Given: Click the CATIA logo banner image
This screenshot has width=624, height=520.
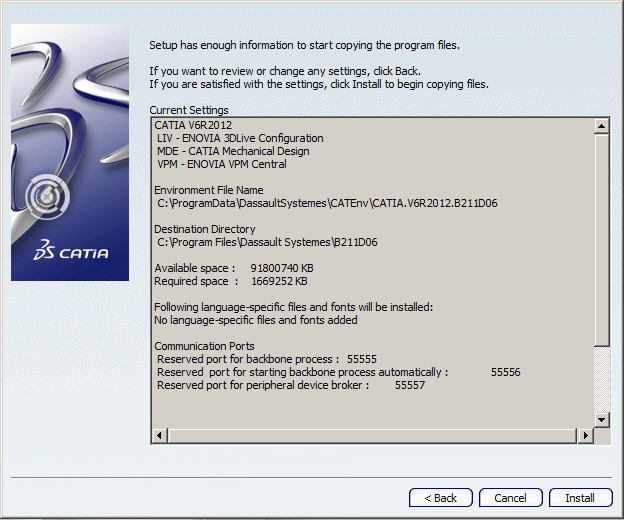Looking at the screenshot, I should 70,152.
